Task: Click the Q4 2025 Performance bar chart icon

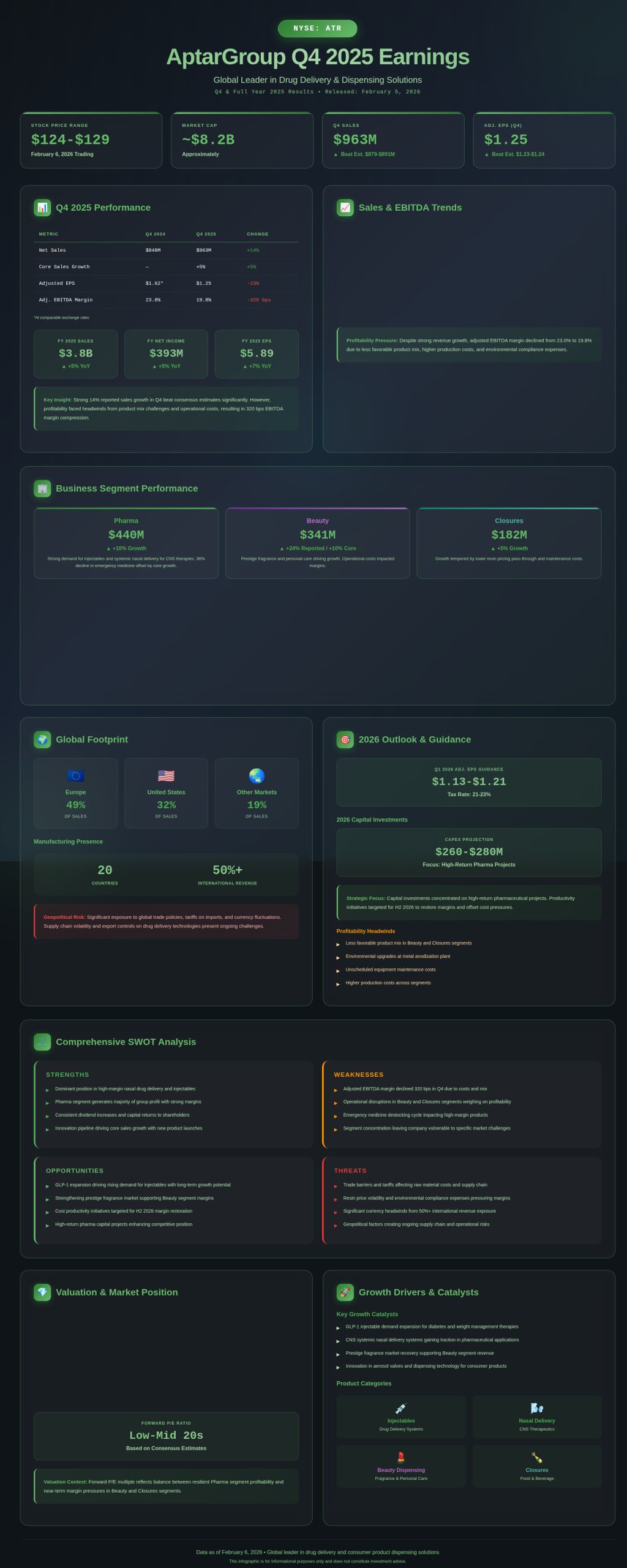Action: pyautogui.click(x=42, y=208)
